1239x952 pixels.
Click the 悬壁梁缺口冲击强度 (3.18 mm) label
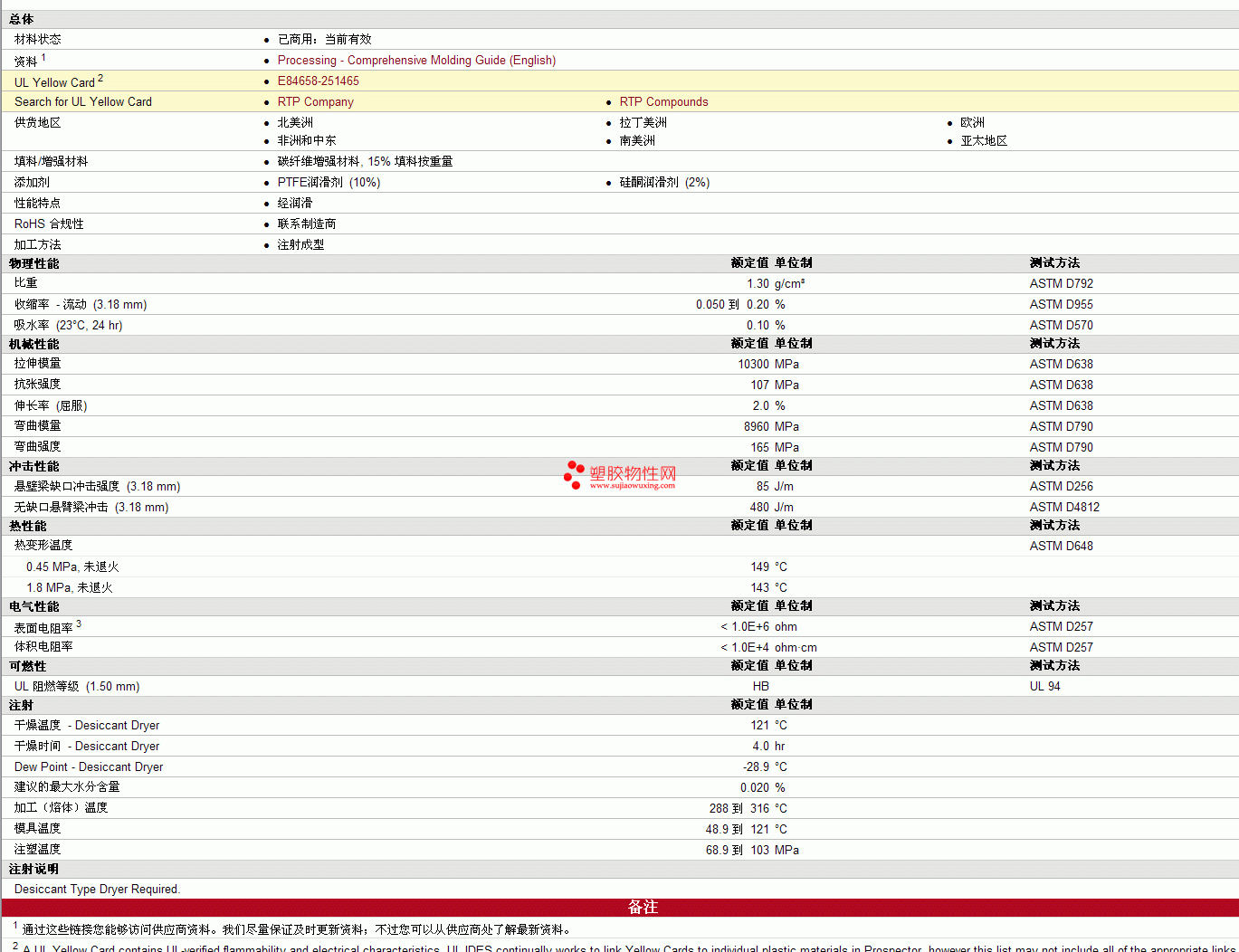point(98,486)
